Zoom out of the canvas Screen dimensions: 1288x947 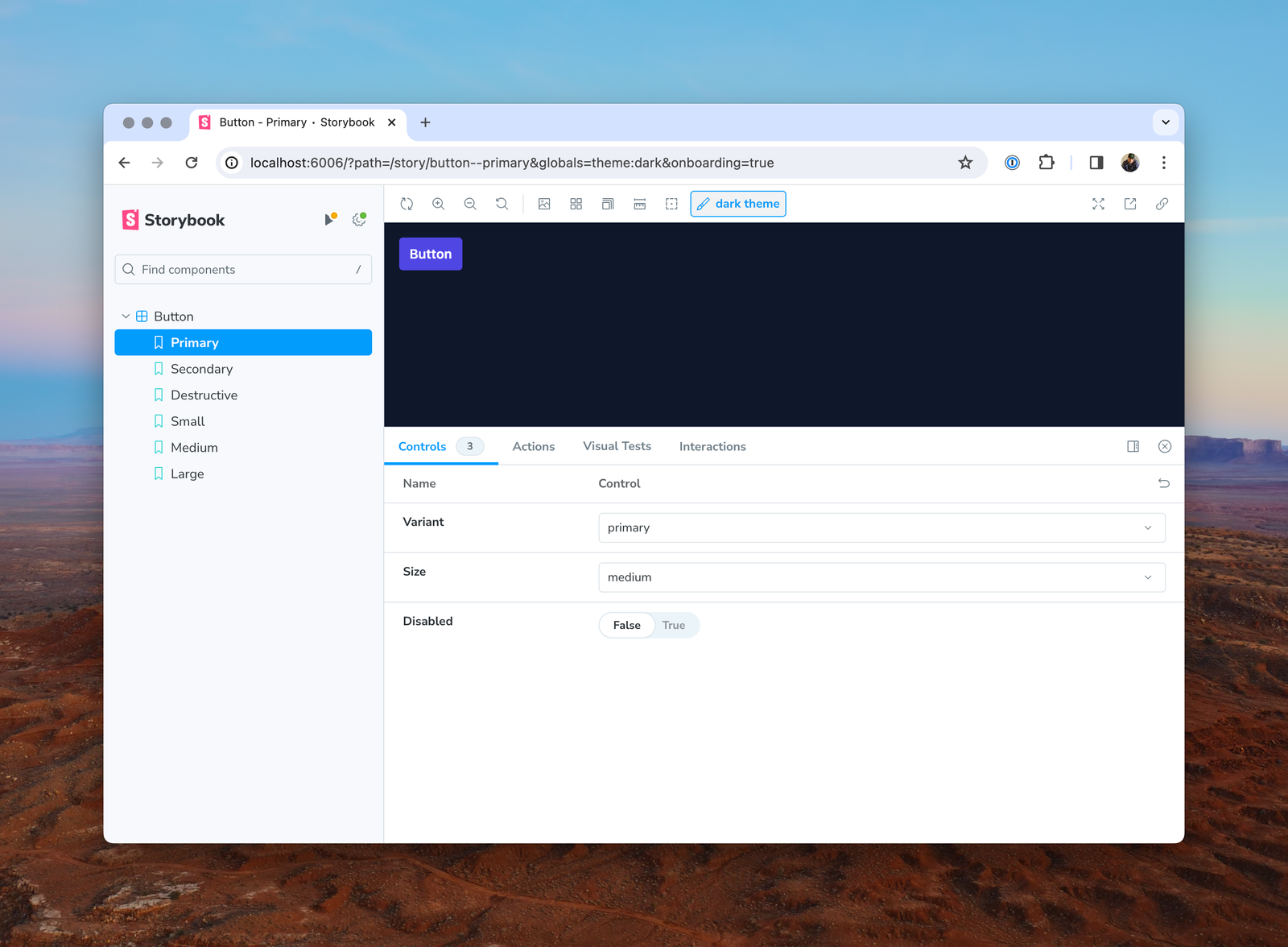470,204
